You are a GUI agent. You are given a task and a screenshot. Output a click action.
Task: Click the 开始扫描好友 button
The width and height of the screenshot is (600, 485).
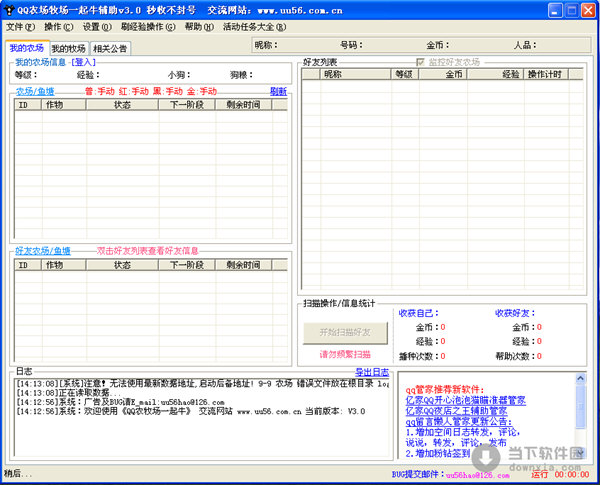[x=345, y=332]
